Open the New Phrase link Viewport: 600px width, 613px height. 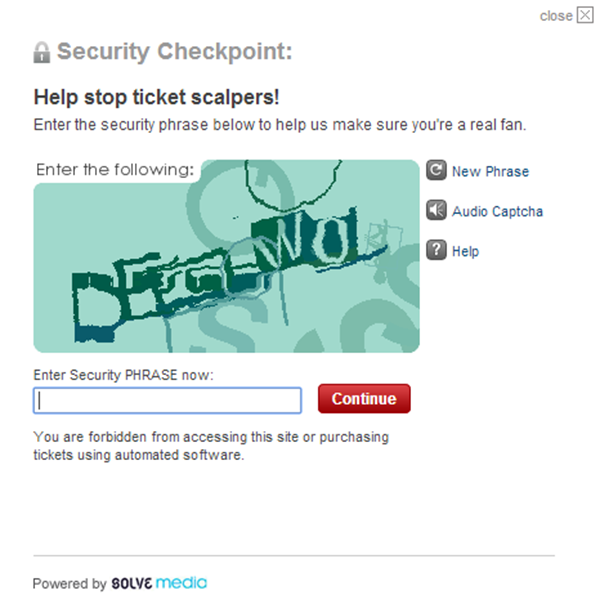[x=490, y=171]
